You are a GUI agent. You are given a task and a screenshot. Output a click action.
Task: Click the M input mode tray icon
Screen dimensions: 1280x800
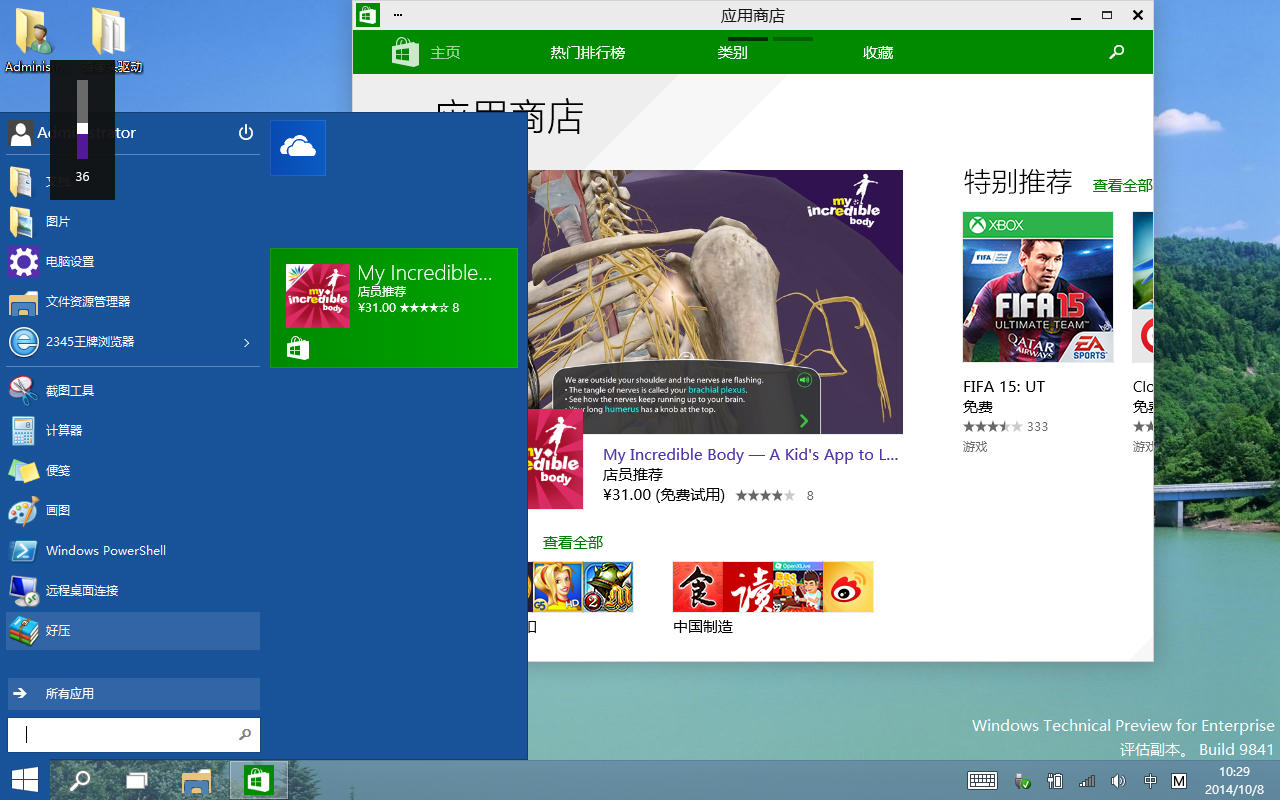[1180, 781]
